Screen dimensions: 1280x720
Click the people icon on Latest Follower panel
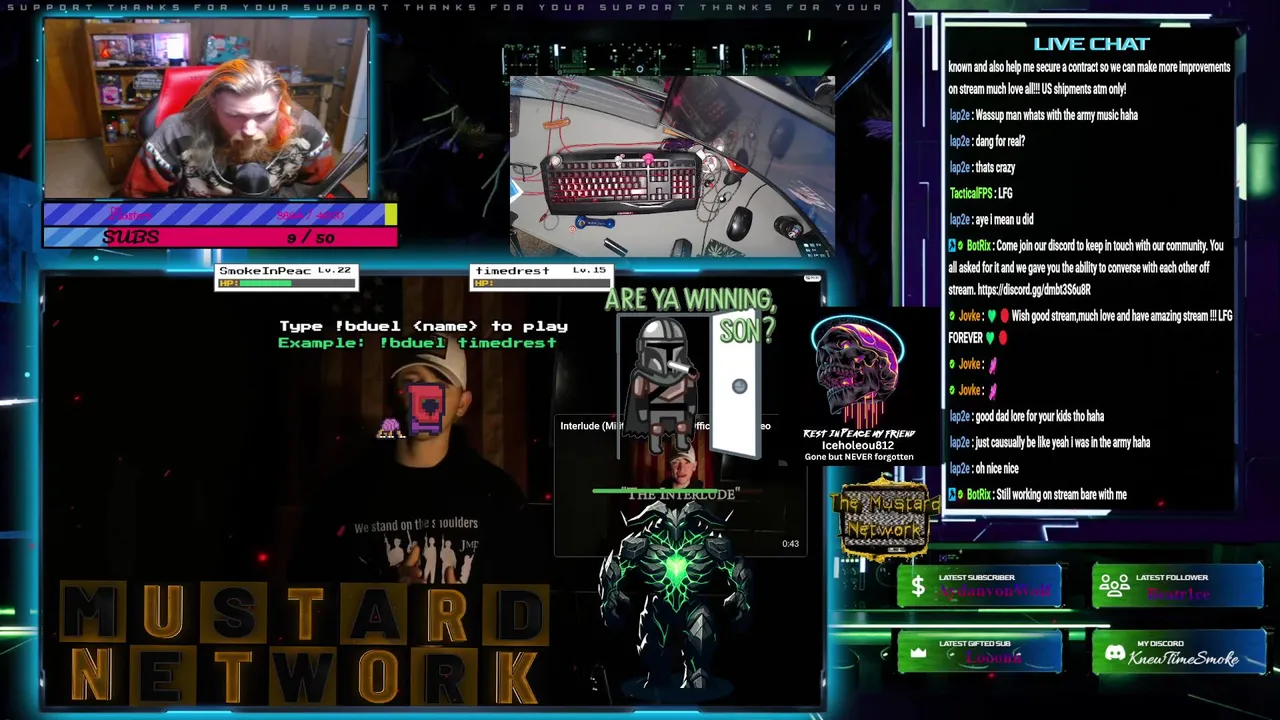click(x=1115, y=585)
